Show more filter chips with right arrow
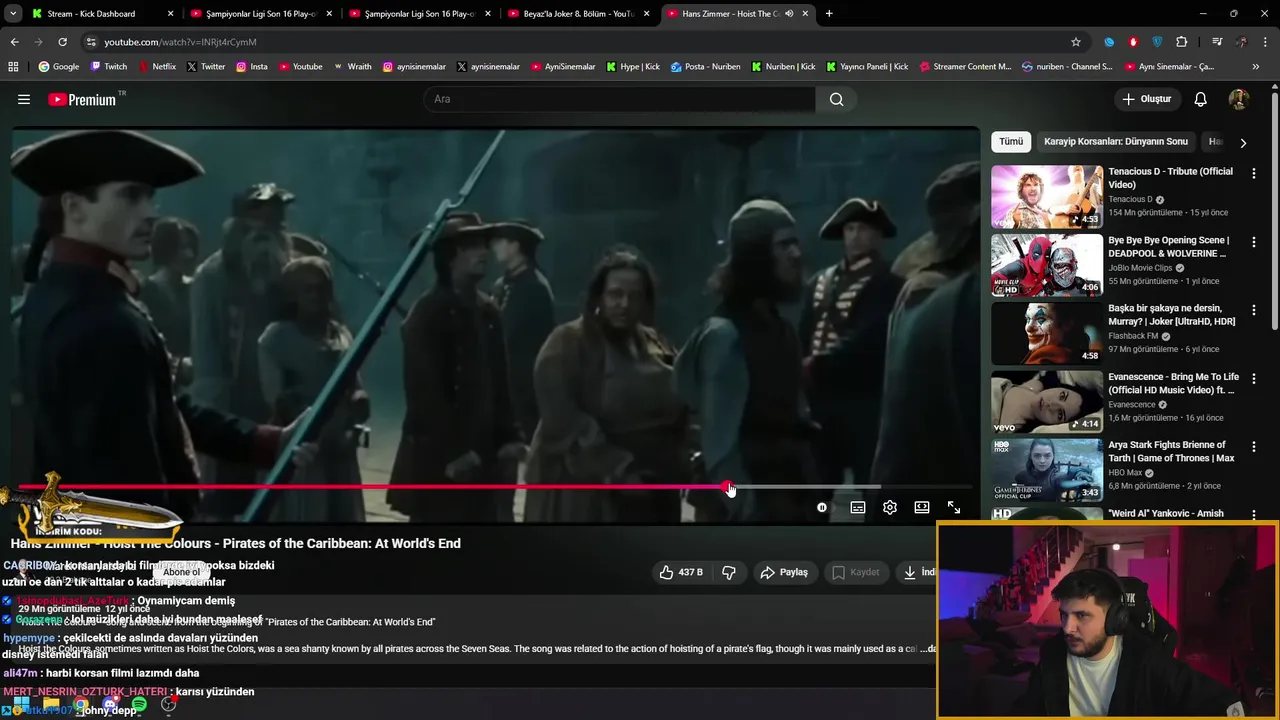The height and width of the screenshot is (720, 1280). (x=1243, y=142)
